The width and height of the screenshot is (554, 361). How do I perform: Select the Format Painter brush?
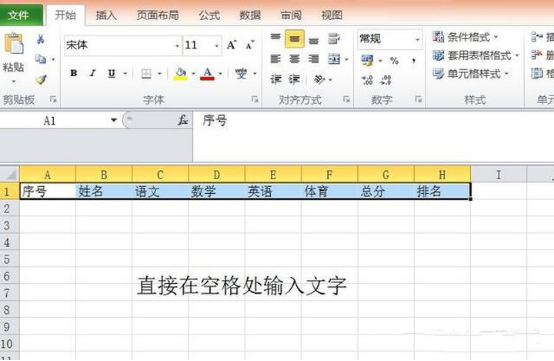[41, 79]
